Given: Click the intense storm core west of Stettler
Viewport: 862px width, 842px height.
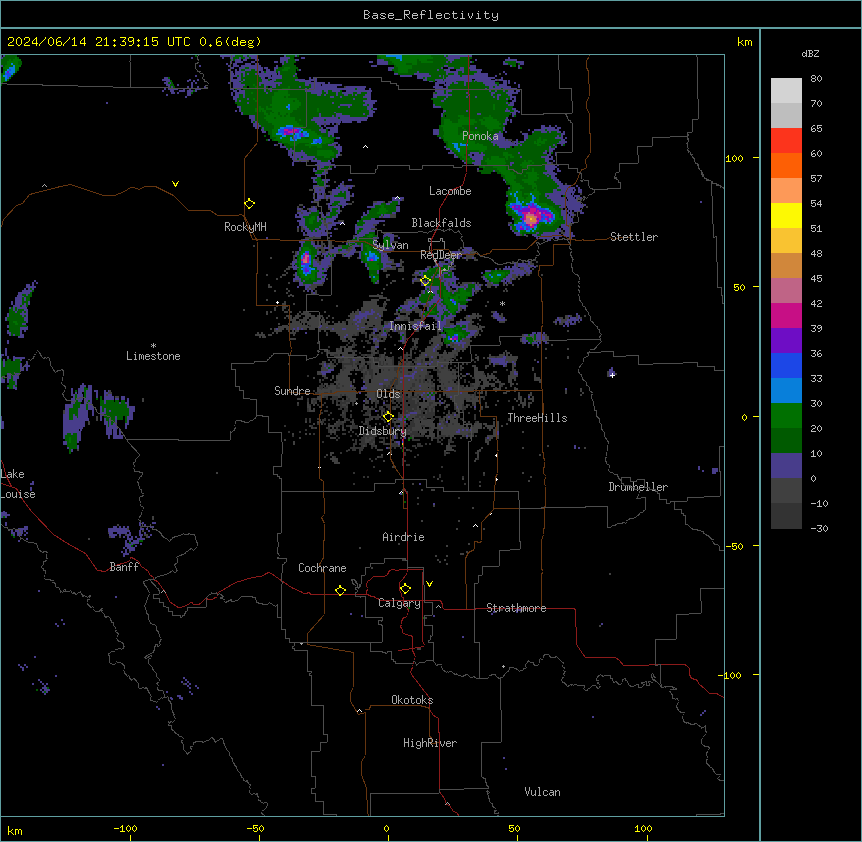Looking at the screenshot, I should (x=531, y=218).
